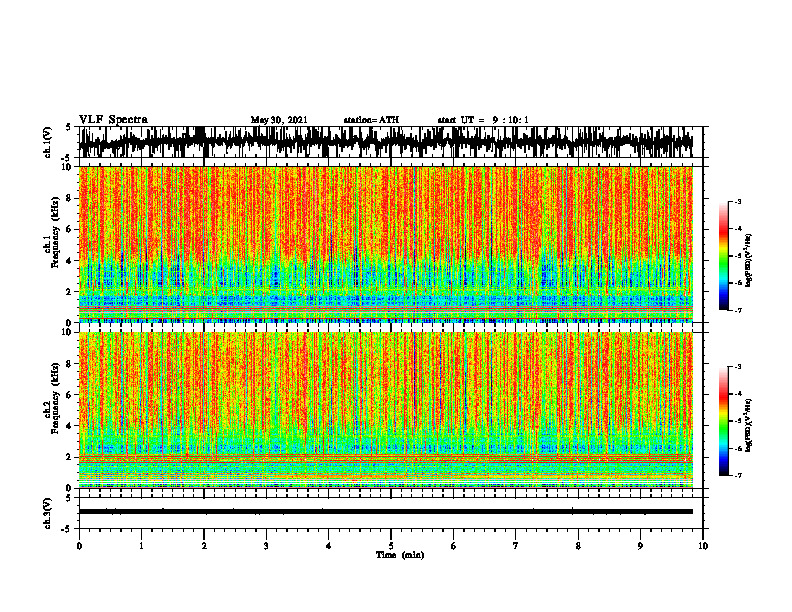Click the "ch.3(V)" axis label
The height and width of the screenshot is (612, 792).
pos(48,513)
